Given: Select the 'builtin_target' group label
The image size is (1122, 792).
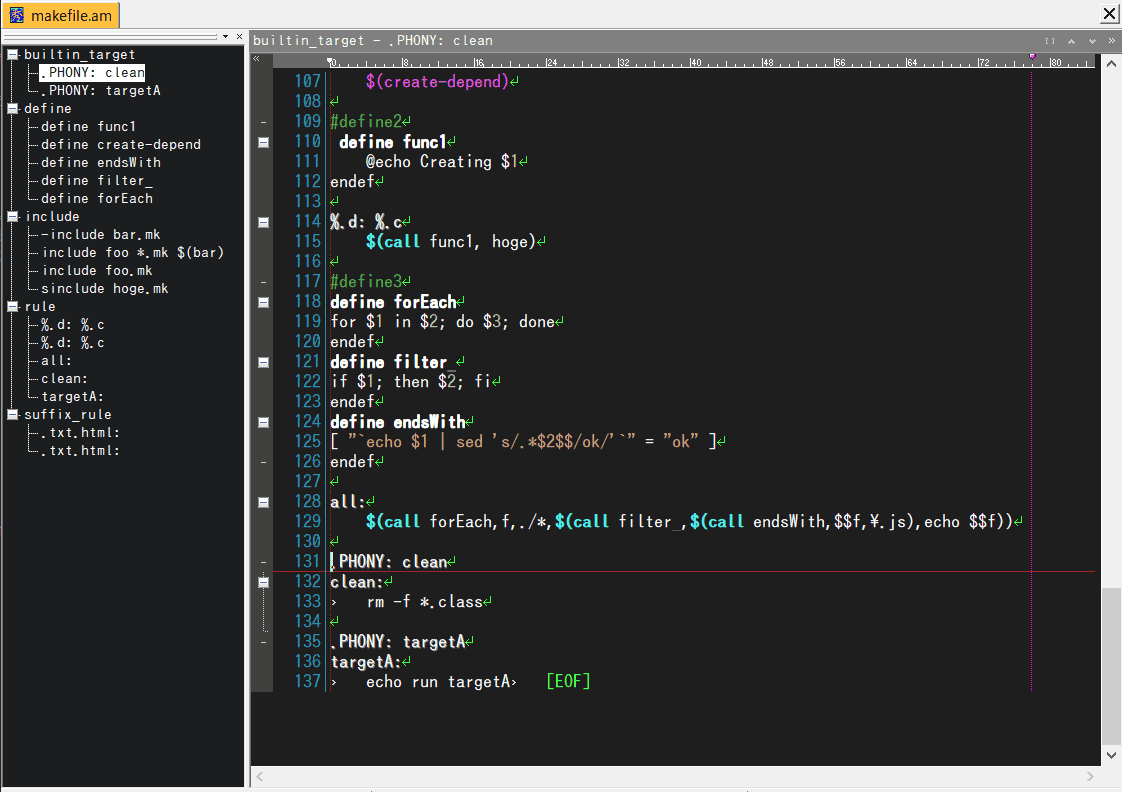Looking at the screenshot, I should 79,54.
